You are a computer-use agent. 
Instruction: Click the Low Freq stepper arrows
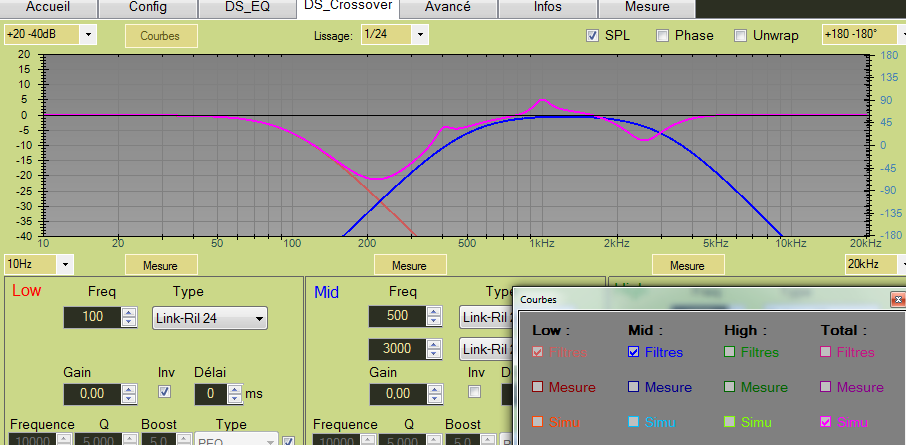pos(129,318)
